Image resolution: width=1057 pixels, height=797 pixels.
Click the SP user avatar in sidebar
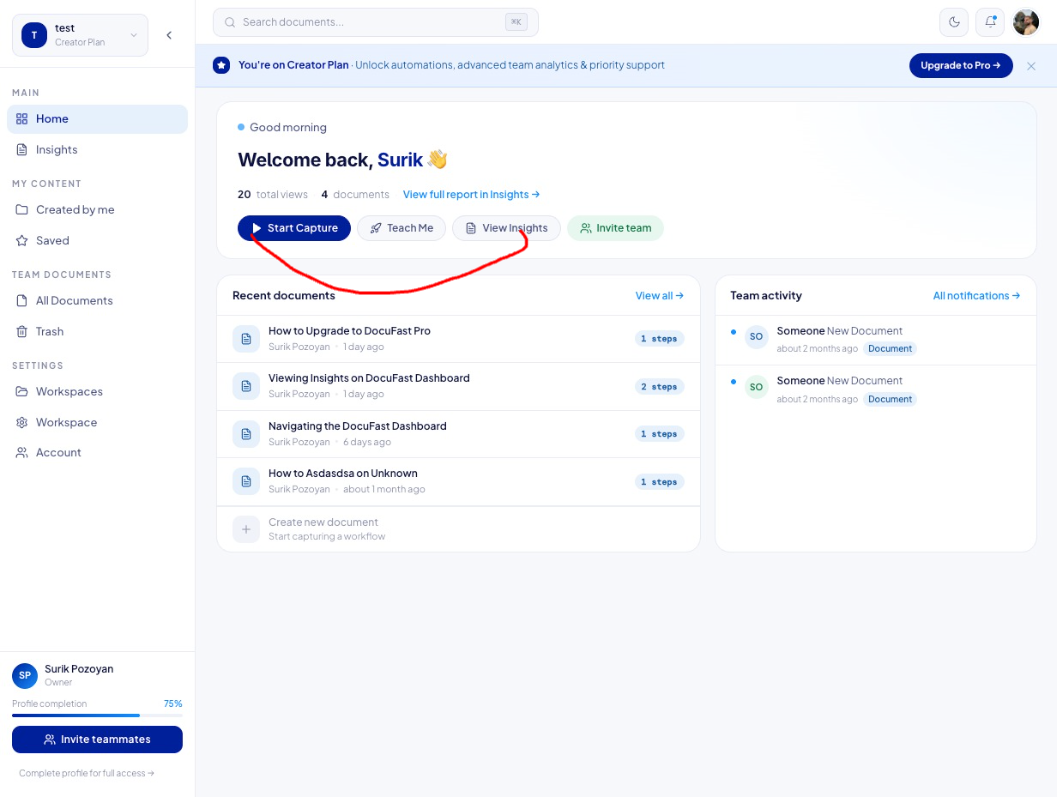pyautogui.click(x=25, y=675)
